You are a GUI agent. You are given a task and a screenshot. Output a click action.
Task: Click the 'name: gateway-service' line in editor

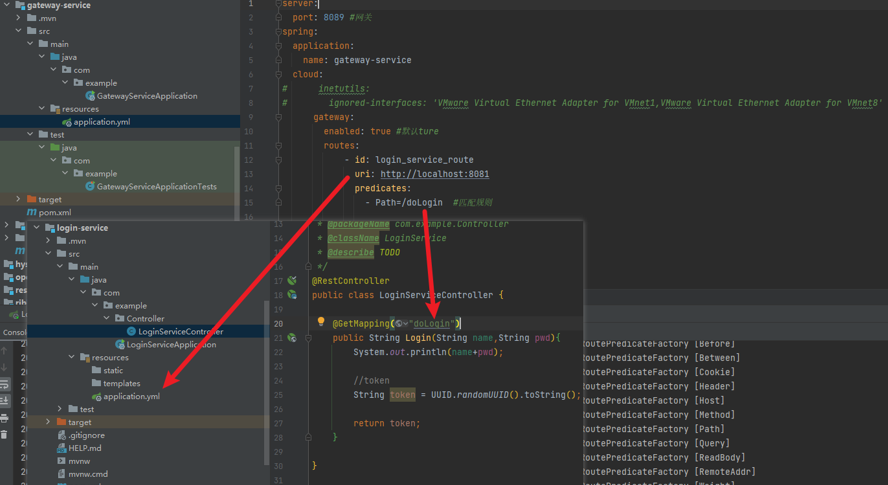click(357, 60)
